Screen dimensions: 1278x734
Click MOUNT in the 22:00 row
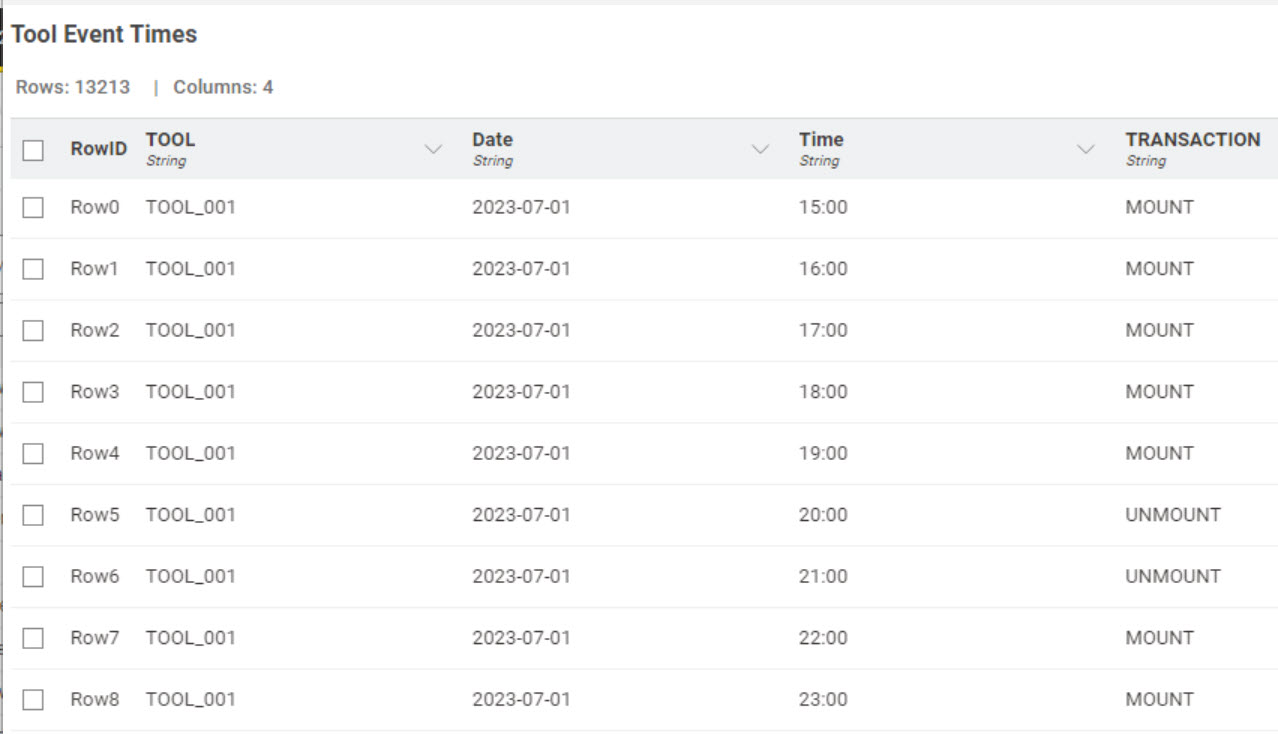(x=1159, y=638)
